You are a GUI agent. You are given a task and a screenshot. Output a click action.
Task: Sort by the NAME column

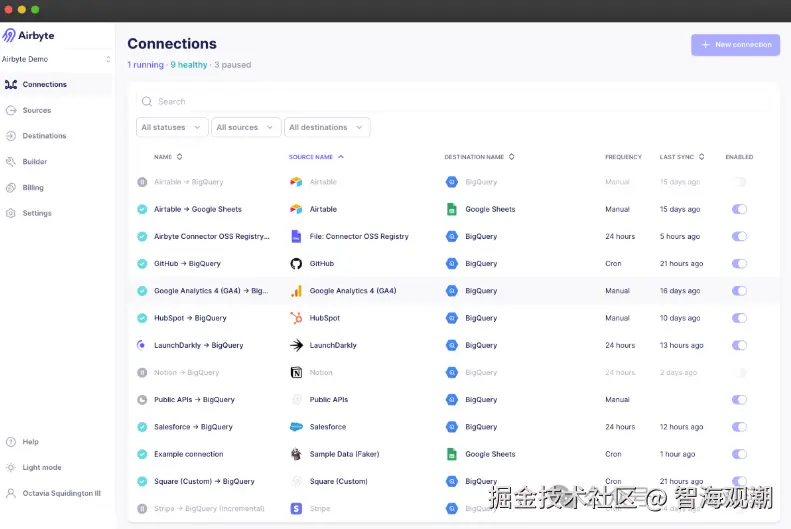click(168, 157)
